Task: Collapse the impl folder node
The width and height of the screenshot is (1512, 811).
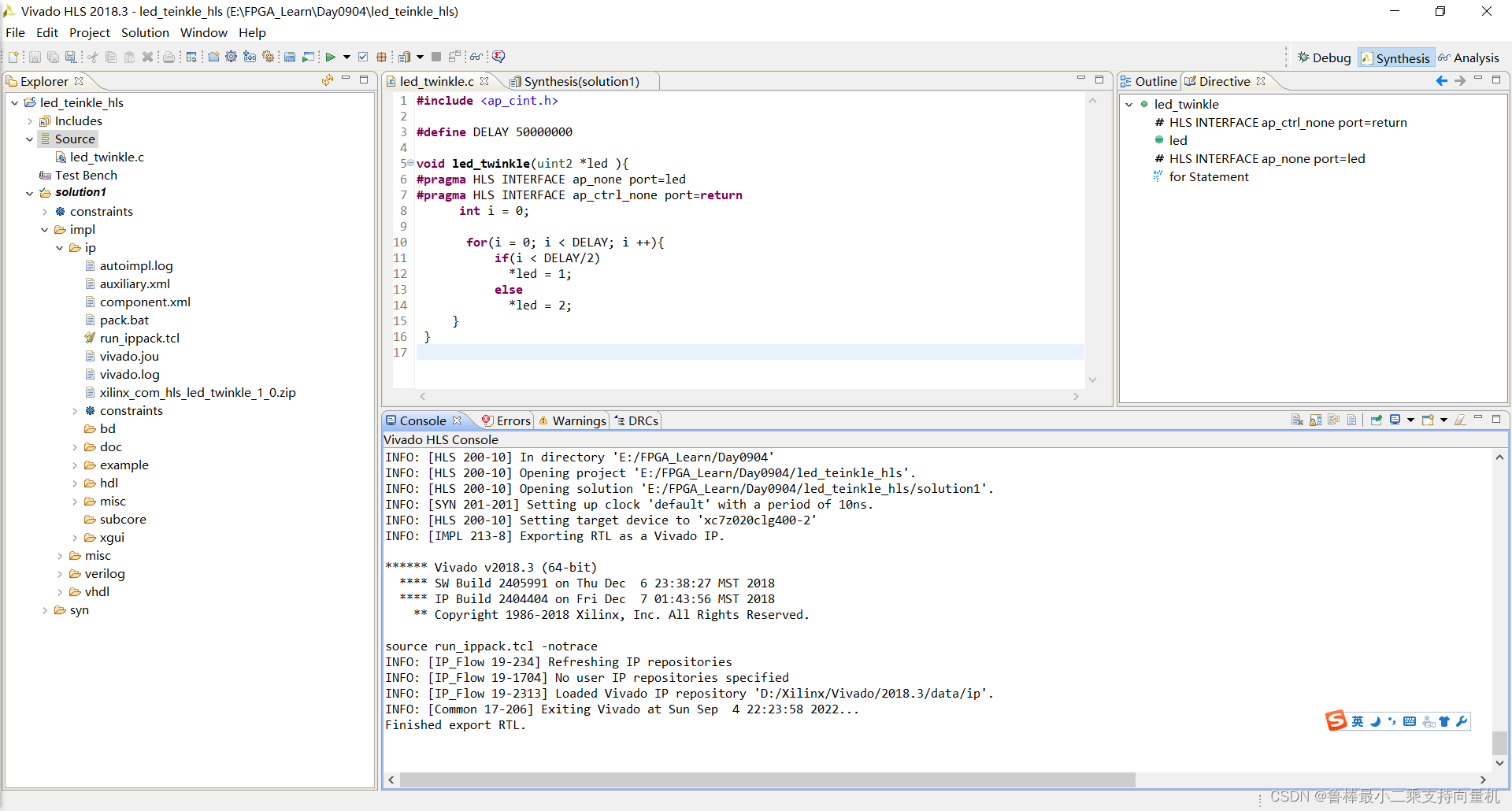Action: pyautogui.click(x=45, y=230)
